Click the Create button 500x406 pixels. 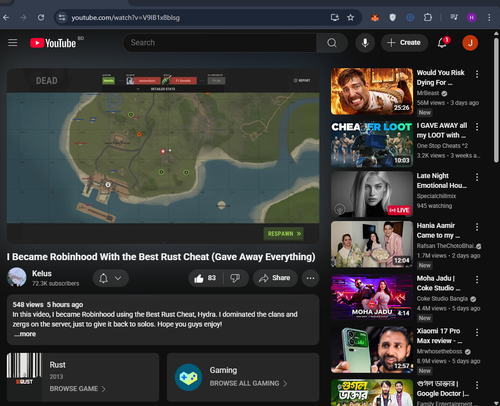404,43
